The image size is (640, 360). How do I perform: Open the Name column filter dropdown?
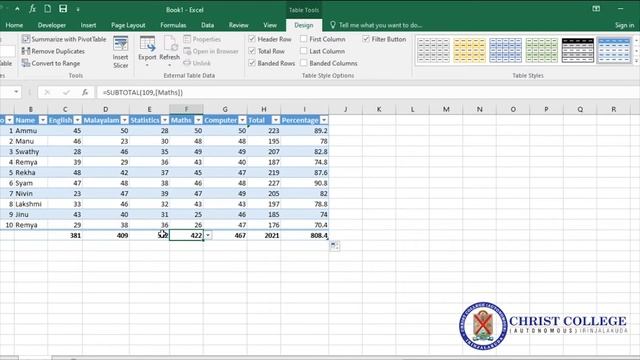click(43, 120)
